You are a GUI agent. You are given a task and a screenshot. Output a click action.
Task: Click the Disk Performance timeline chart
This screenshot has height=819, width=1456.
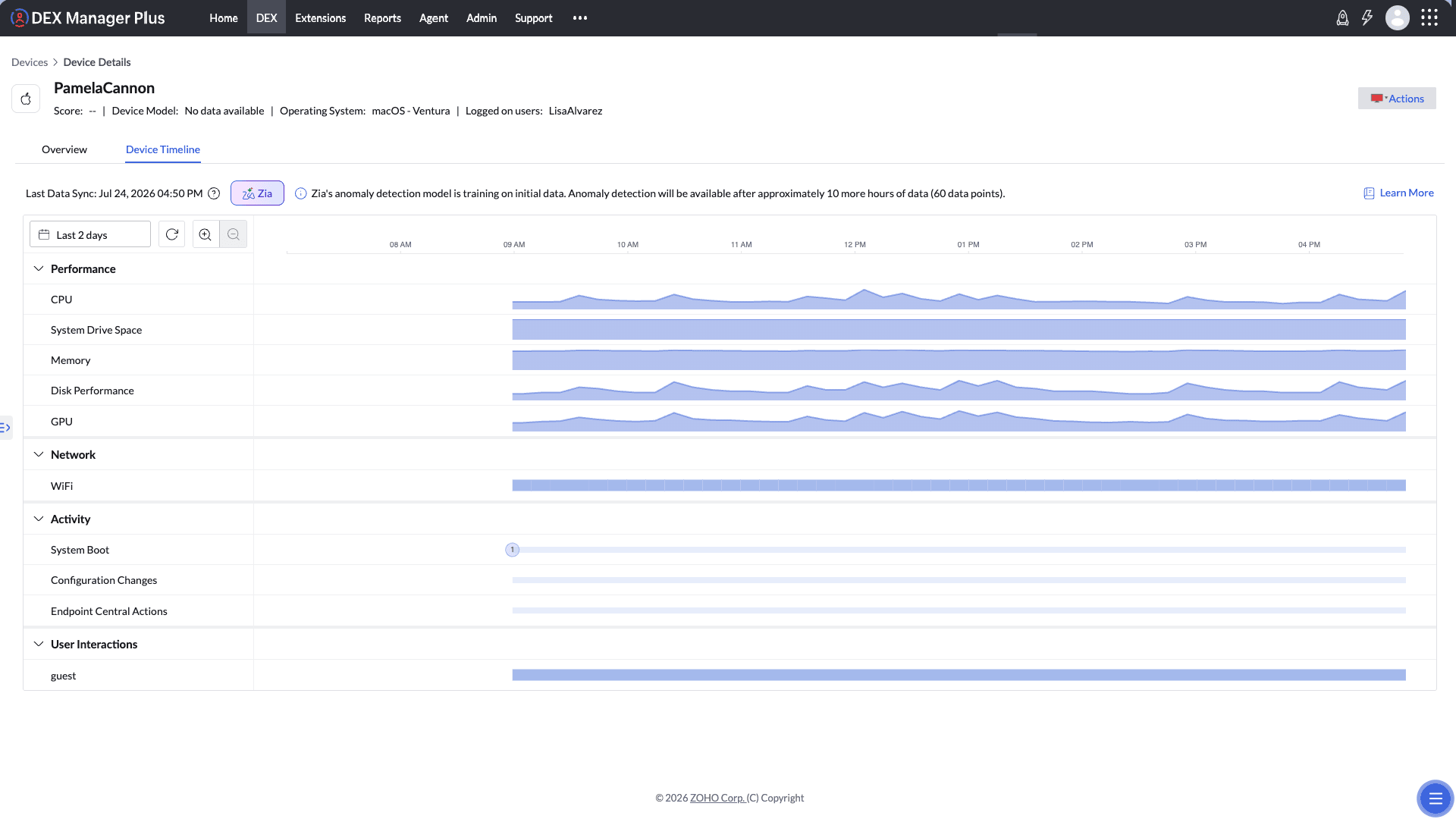coord(959,391)
